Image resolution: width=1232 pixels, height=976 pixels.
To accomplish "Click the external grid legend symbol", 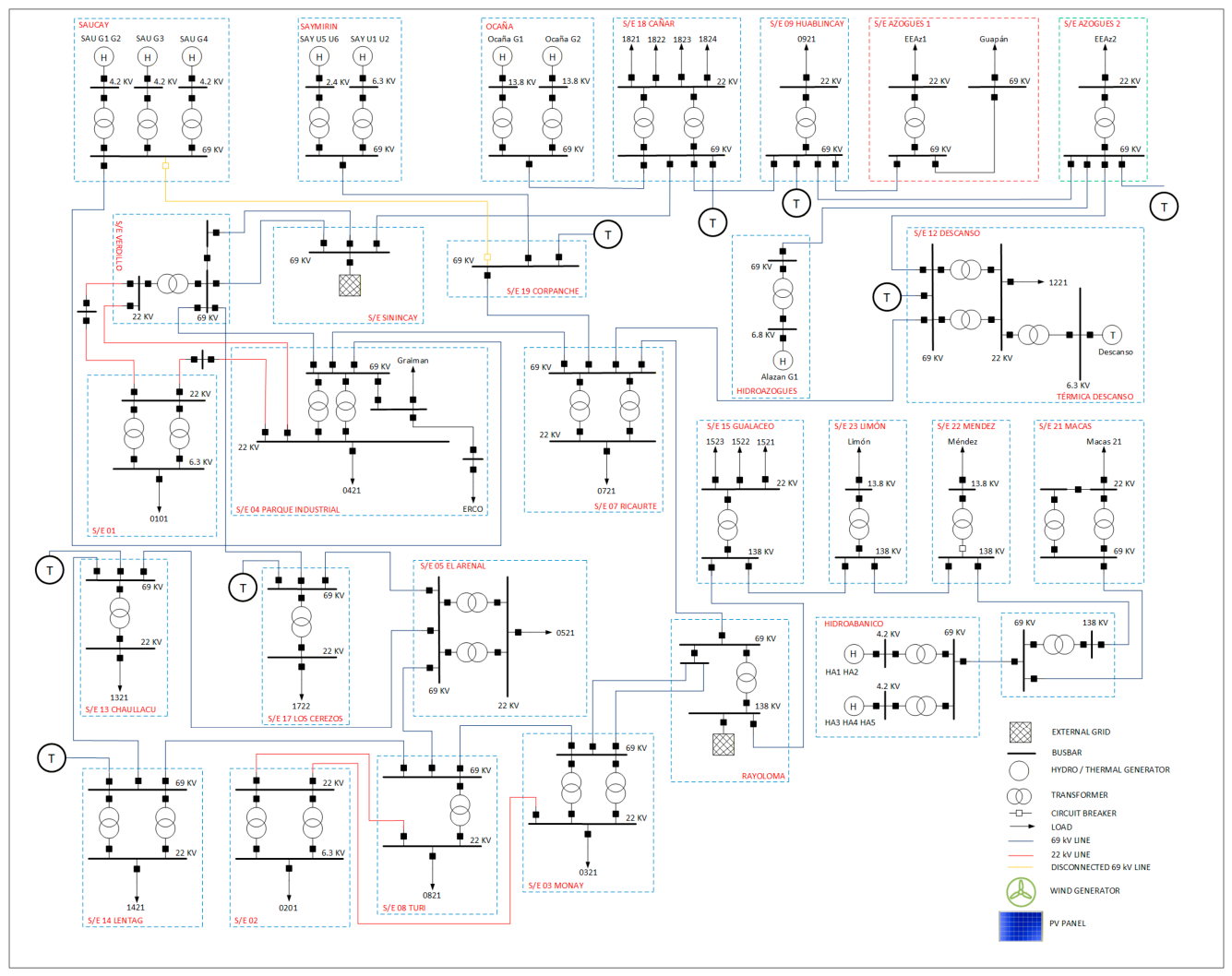I will click(1020, 732).
